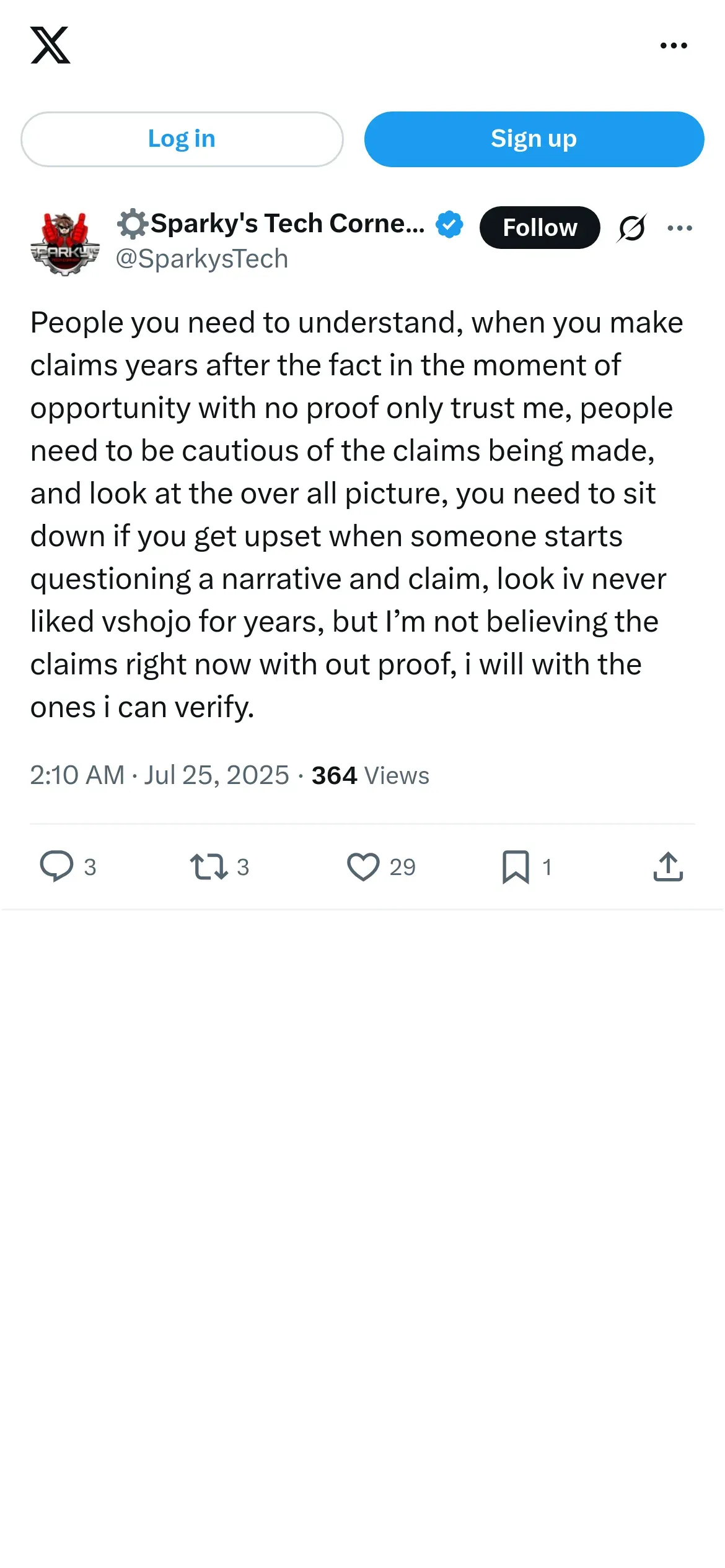Open the top-right more options menu
This screenshot has height=1568, width=725.
coord(674,45)
